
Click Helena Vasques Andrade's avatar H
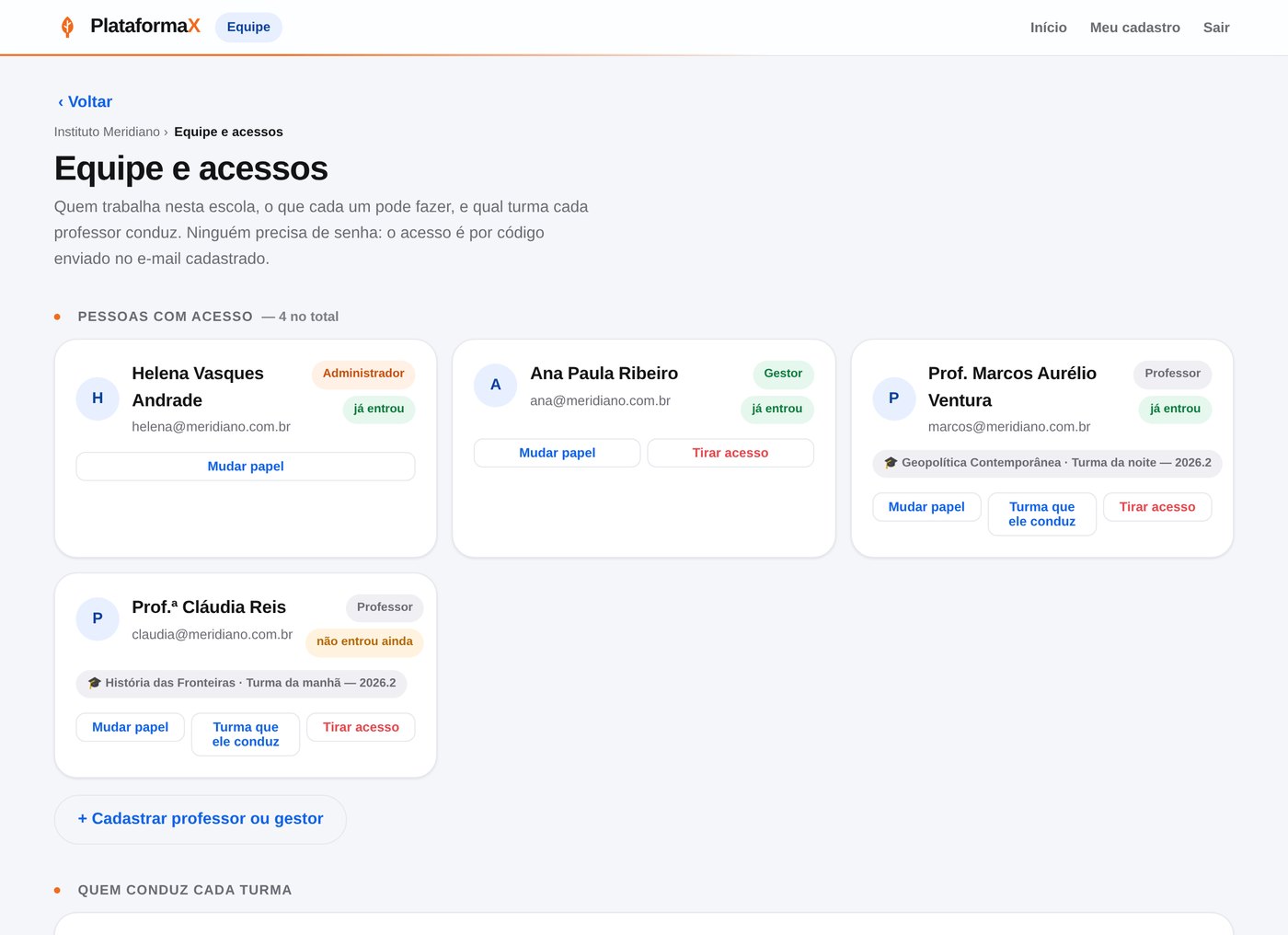pos(98,398)
